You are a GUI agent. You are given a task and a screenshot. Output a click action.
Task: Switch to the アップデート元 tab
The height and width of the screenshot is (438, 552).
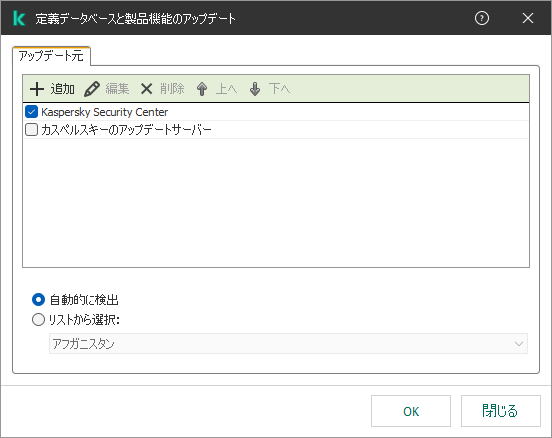(x=51, y=56)
